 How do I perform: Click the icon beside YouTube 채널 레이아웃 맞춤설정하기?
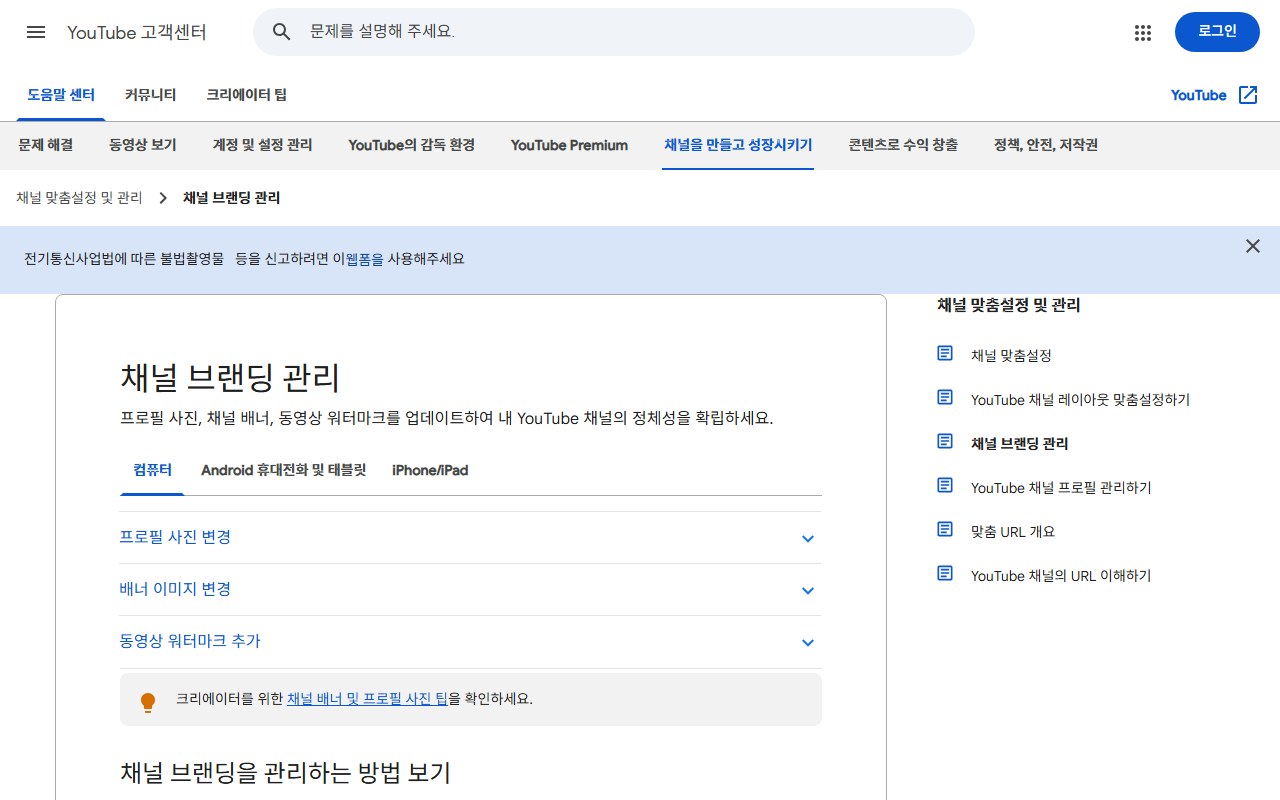(x=945, y=398)
